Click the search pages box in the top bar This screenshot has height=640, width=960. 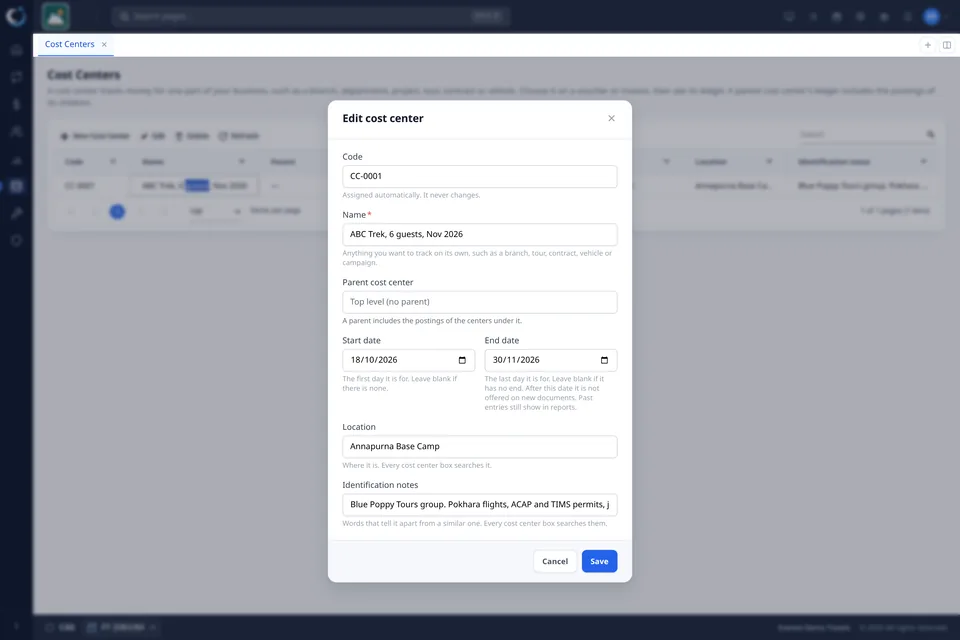click(311, 16)
